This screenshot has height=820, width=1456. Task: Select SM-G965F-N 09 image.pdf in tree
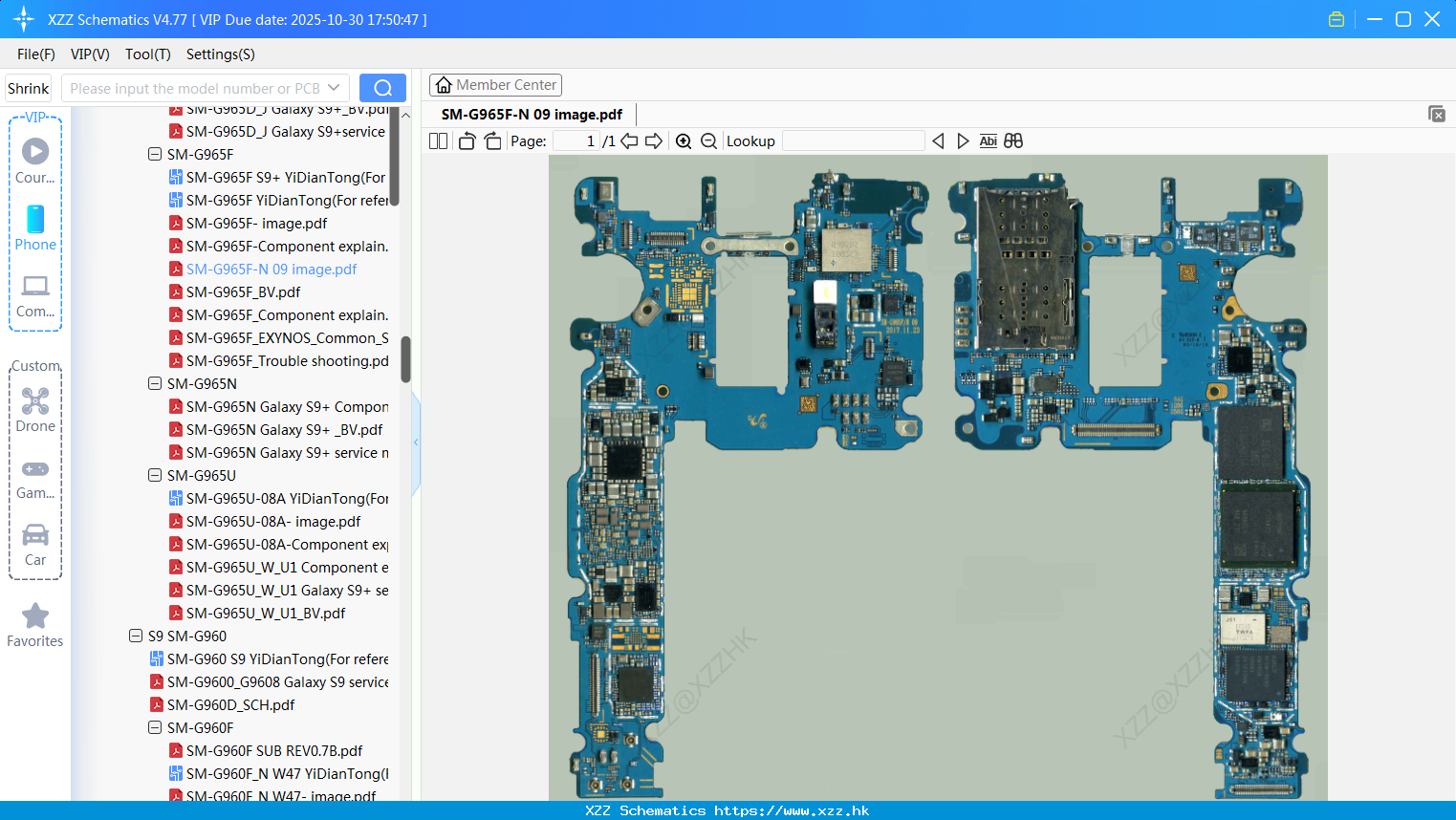coord(272,269)
